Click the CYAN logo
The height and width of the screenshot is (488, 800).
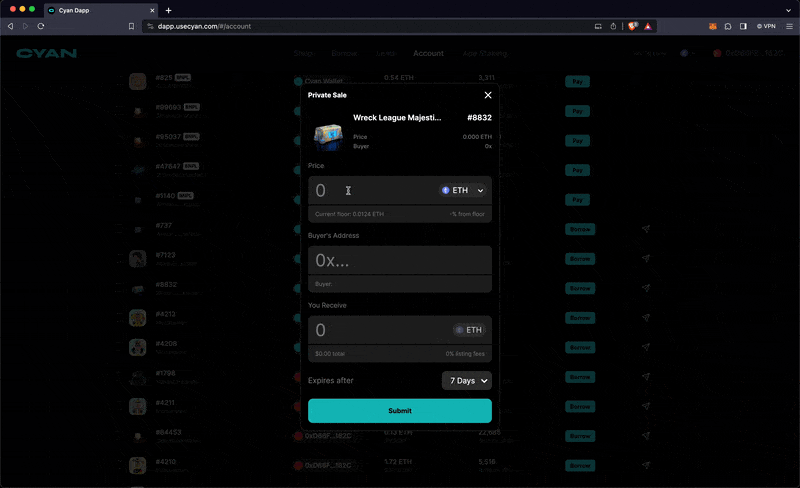coord(46,53)
